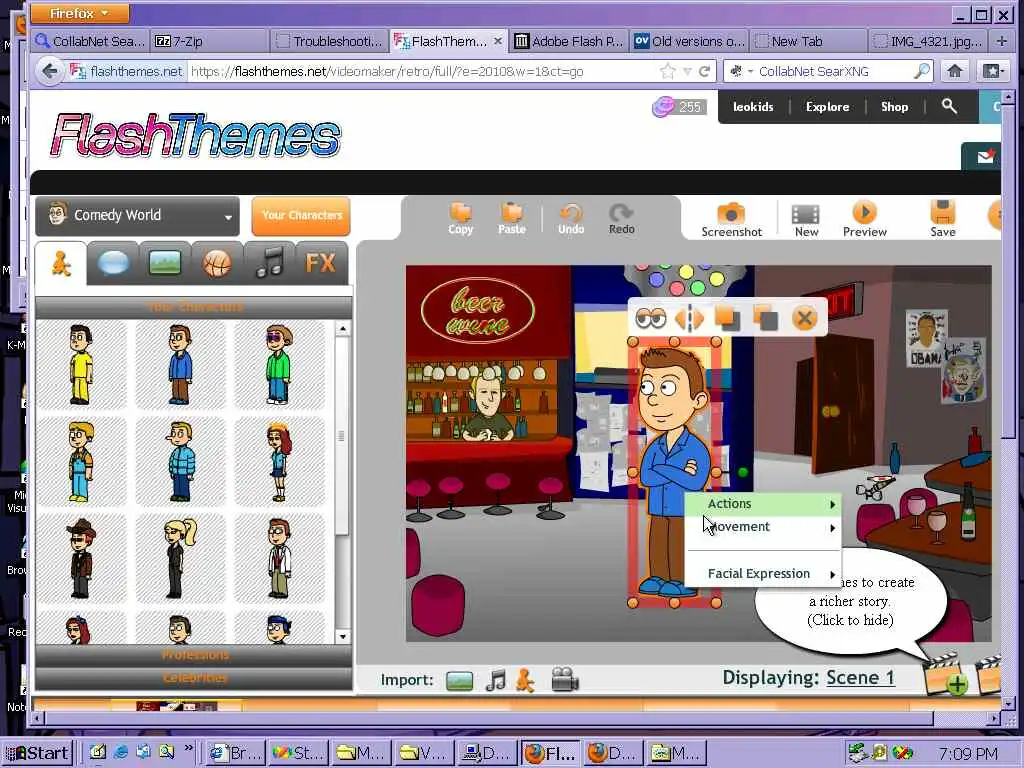Reload the page
Image resolution: width=1024 pixels, height=768 pixels.
point(704,71)
